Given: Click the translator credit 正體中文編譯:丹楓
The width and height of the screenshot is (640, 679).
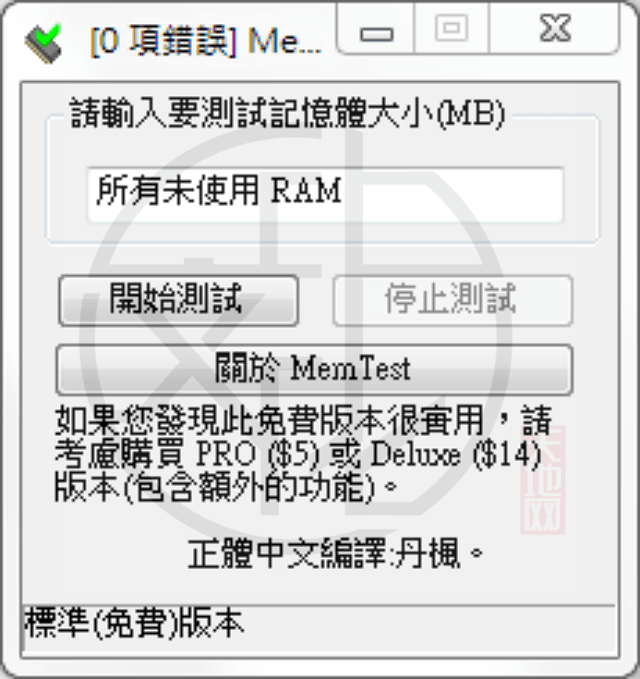Looking at the screenshot, I should pyautogui.click(x=335, y=553).
